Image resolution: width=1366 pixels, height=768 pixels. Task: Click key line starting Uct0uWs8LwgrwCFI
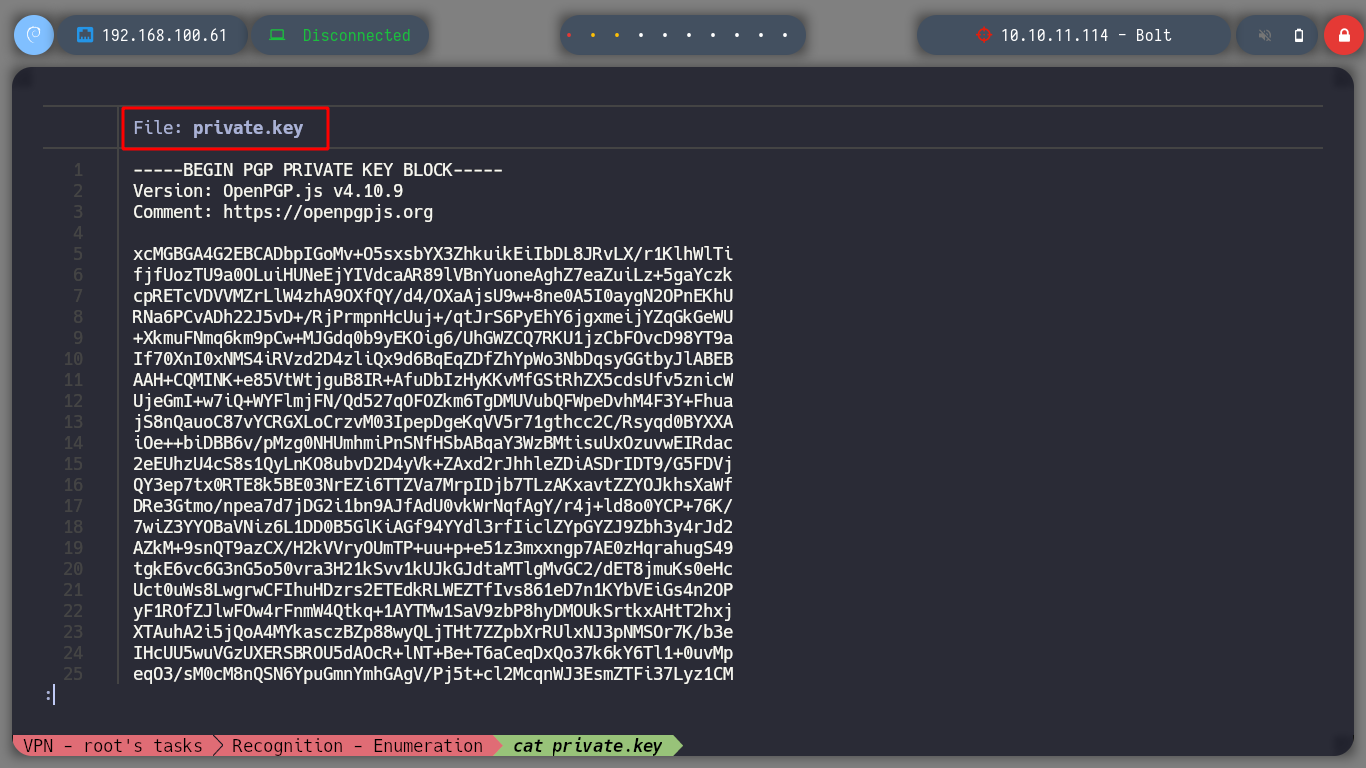[433, 590]
